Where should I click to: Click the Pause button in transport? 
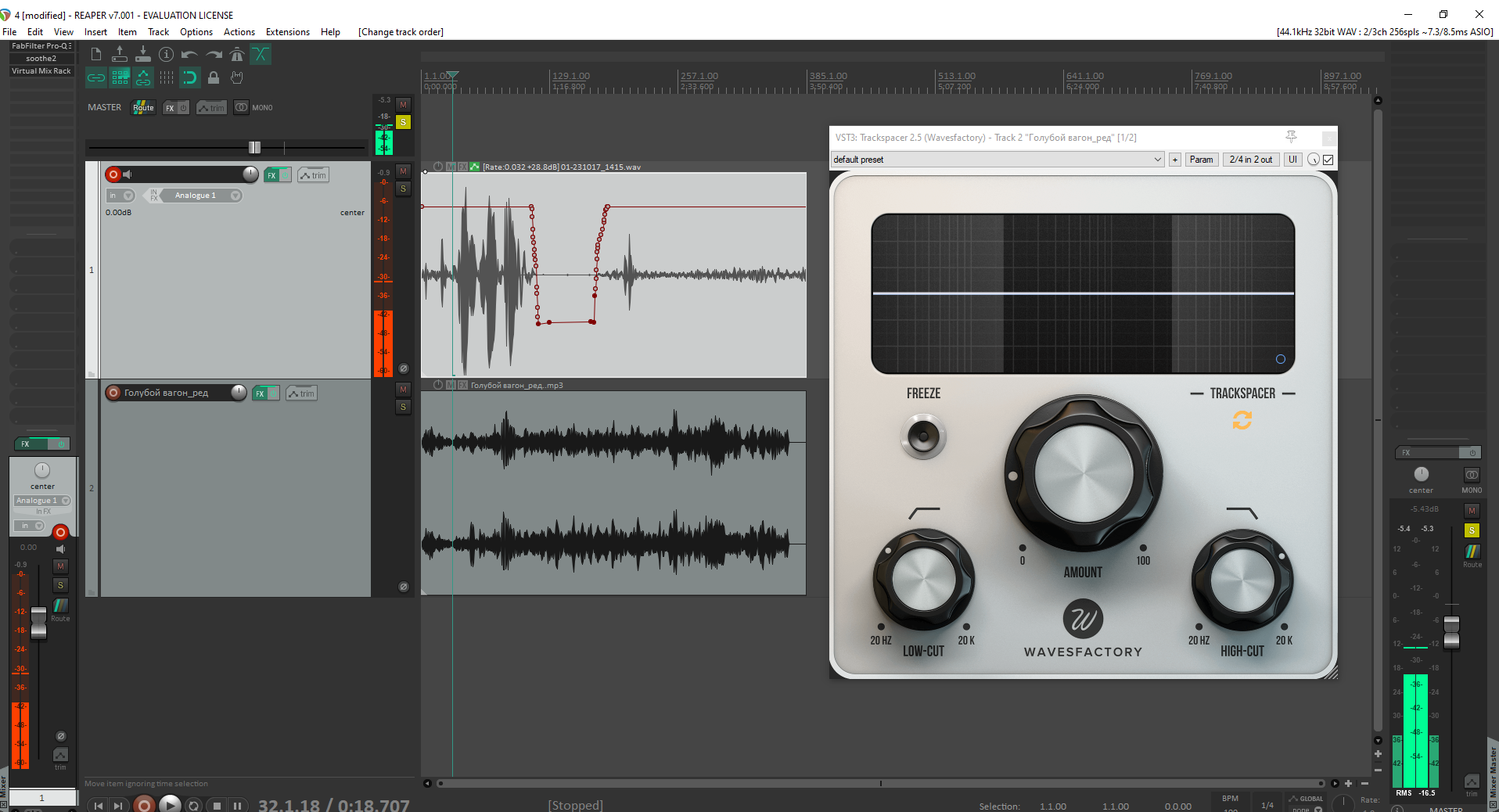(237, 805)
